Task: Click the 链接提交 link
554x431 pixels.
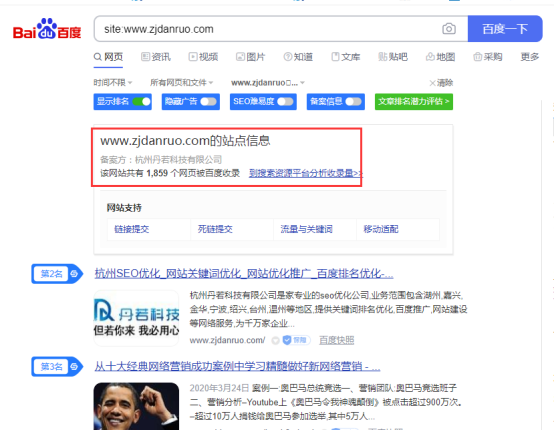Action: click(x=132, y=229)
